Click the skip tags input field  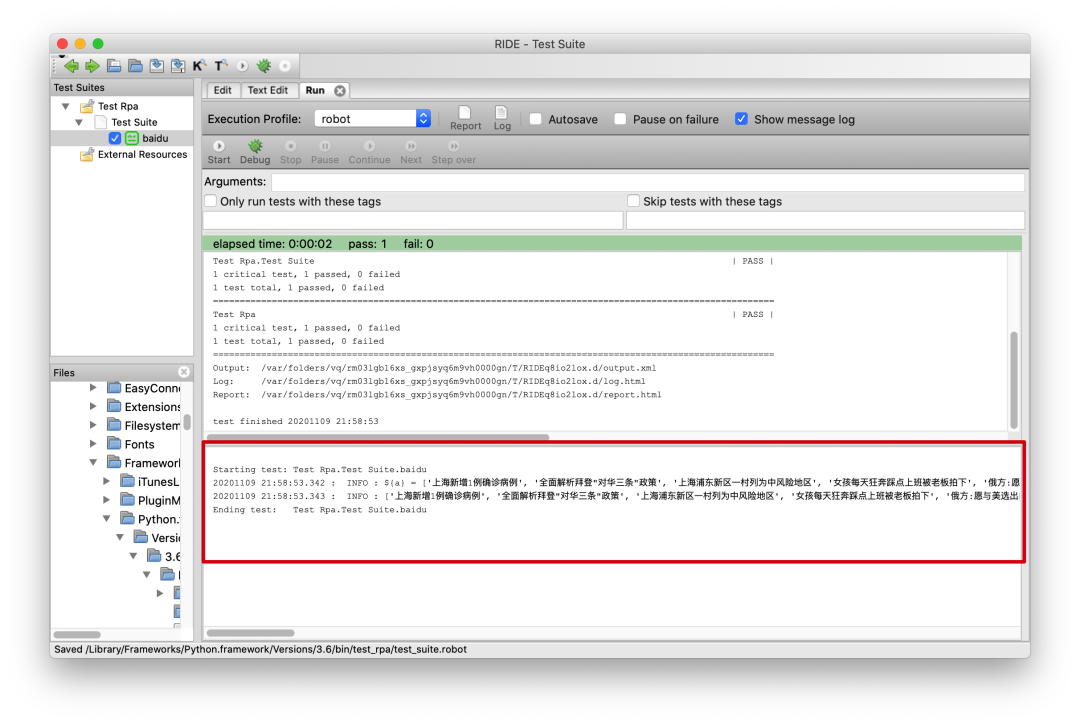(x=825, y=220)
